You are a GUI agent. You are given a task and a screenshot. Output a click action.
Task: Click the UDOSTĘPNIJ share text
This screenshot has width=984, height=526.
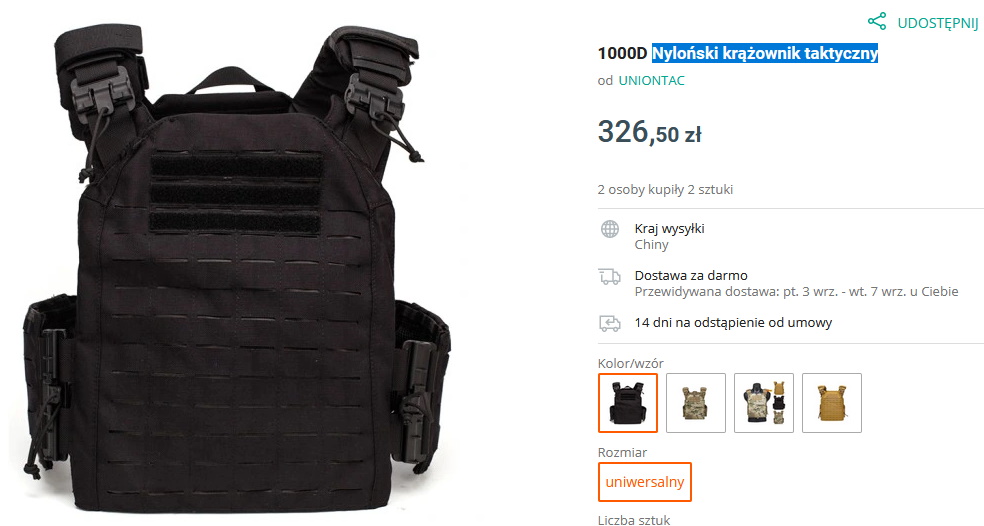coord(938,23)
